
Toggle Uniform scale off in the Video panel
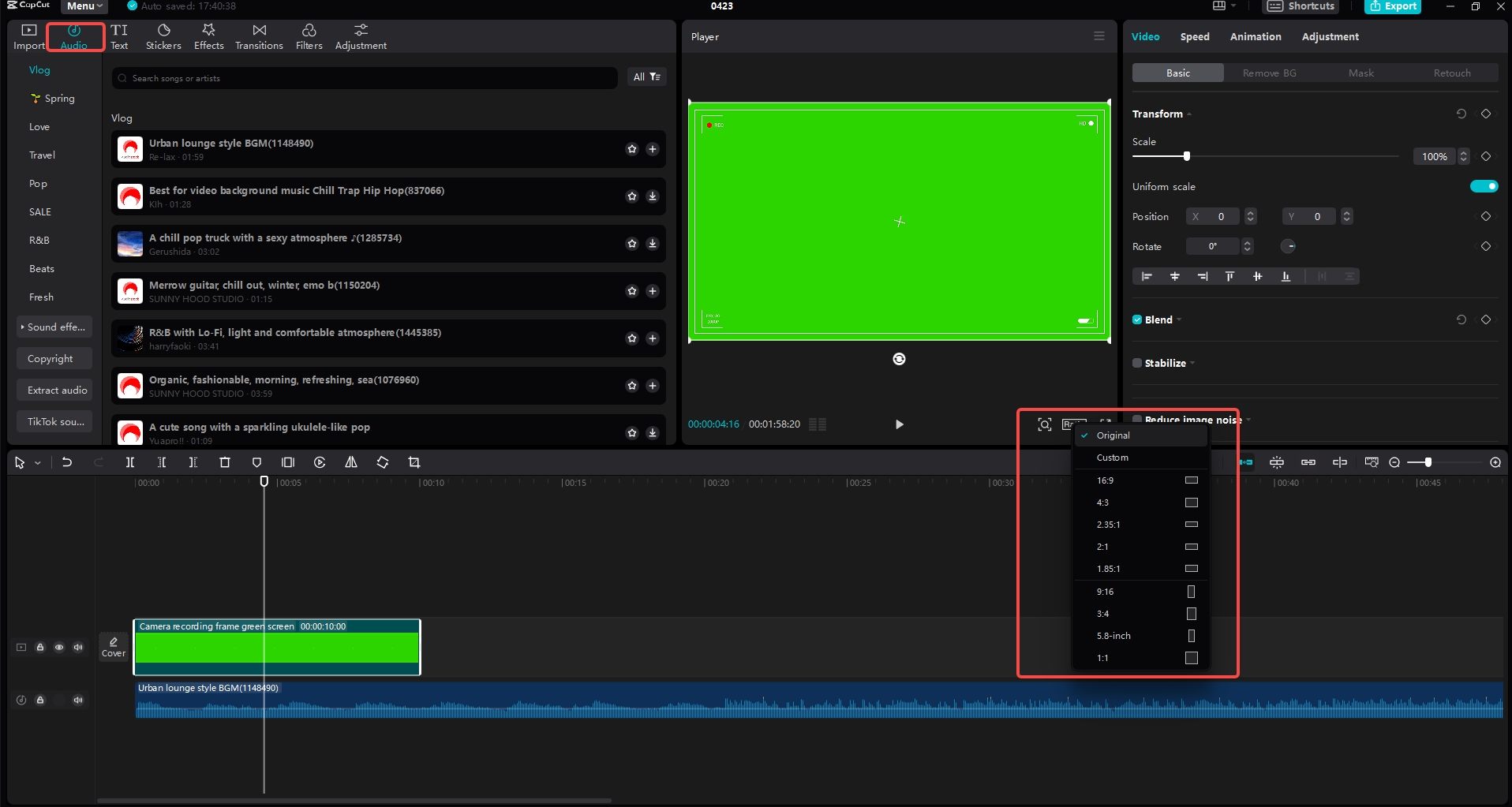1483,186
